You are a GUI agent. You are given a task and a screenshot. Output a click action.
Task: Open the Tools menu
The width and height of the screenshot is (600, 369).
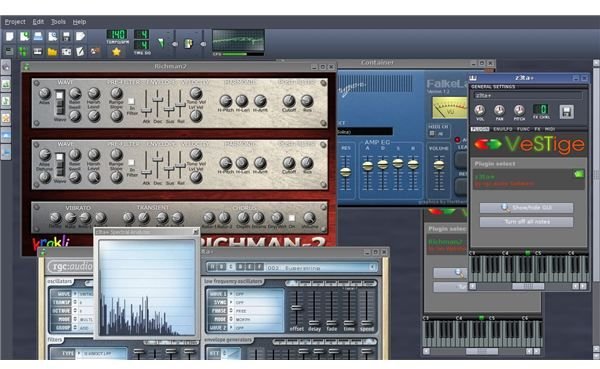coord(58,22)
